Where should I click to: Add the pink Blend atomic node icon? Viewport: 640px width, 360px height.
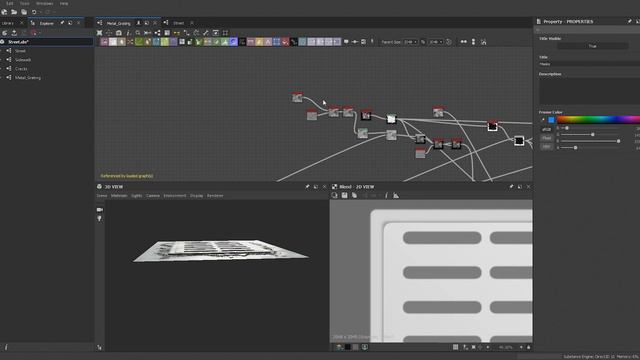coord(104,42)
